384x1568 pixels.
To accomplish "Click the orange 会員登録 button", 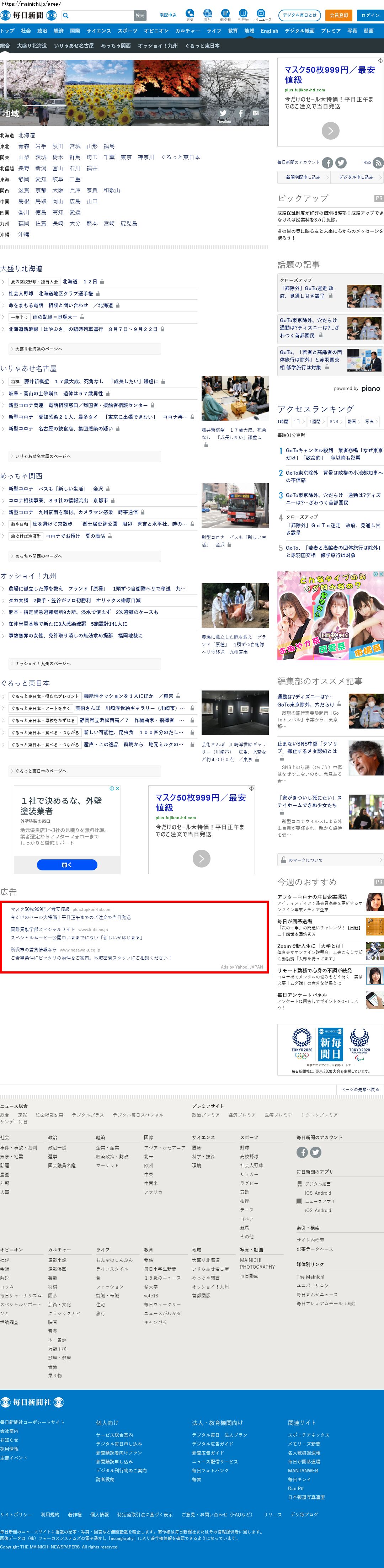I will pyautogui.click(x=339, y=15).
